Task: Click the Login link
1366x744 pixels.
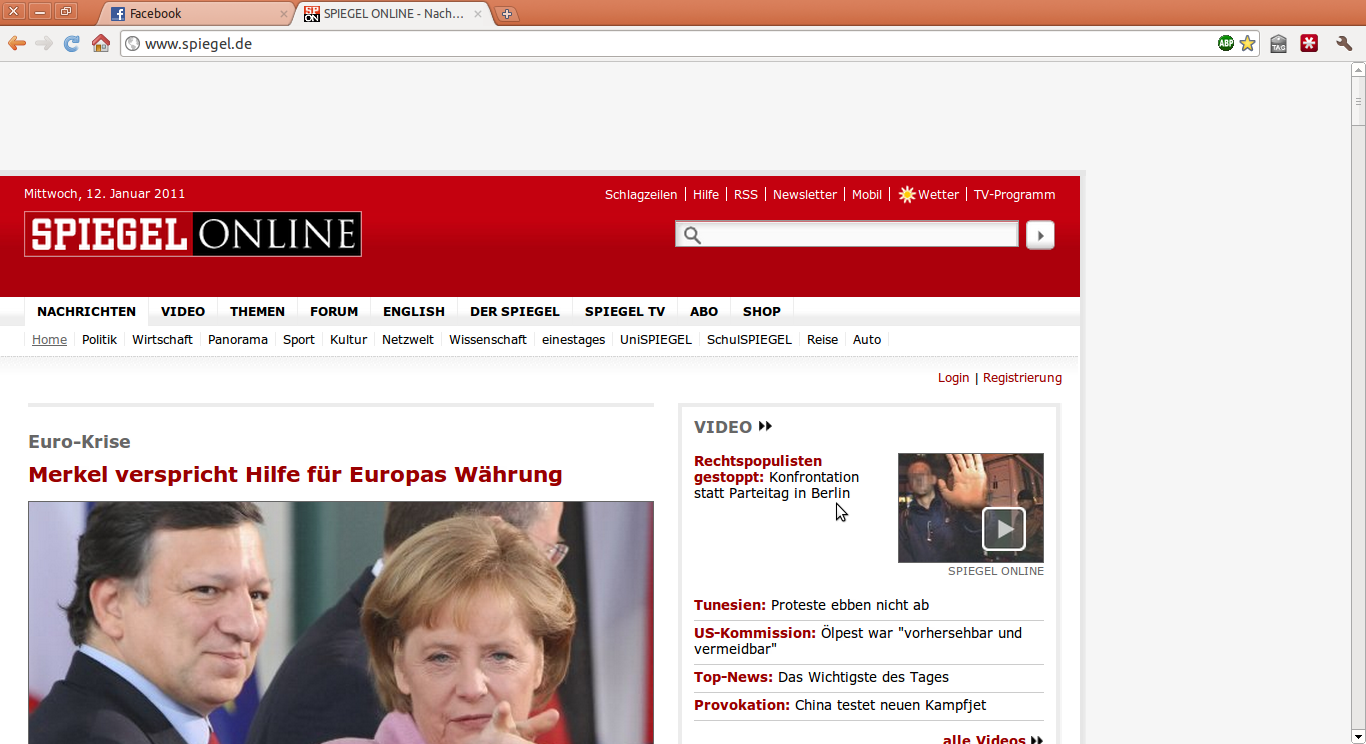Action: pos(953,378)
